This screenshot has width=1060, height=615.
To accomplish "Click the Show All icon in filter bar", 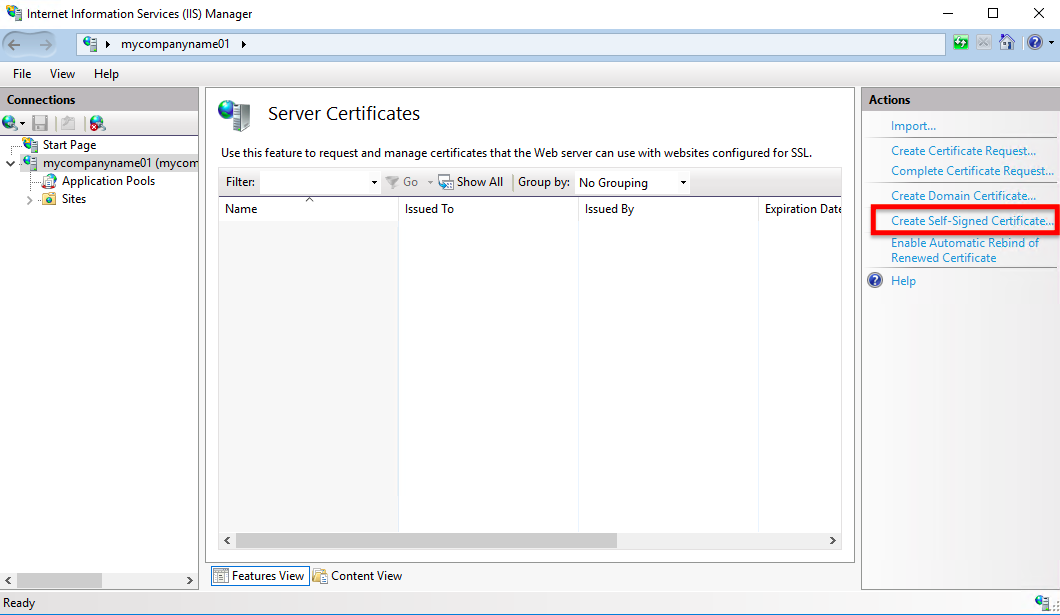I will (x=445, y=182).
